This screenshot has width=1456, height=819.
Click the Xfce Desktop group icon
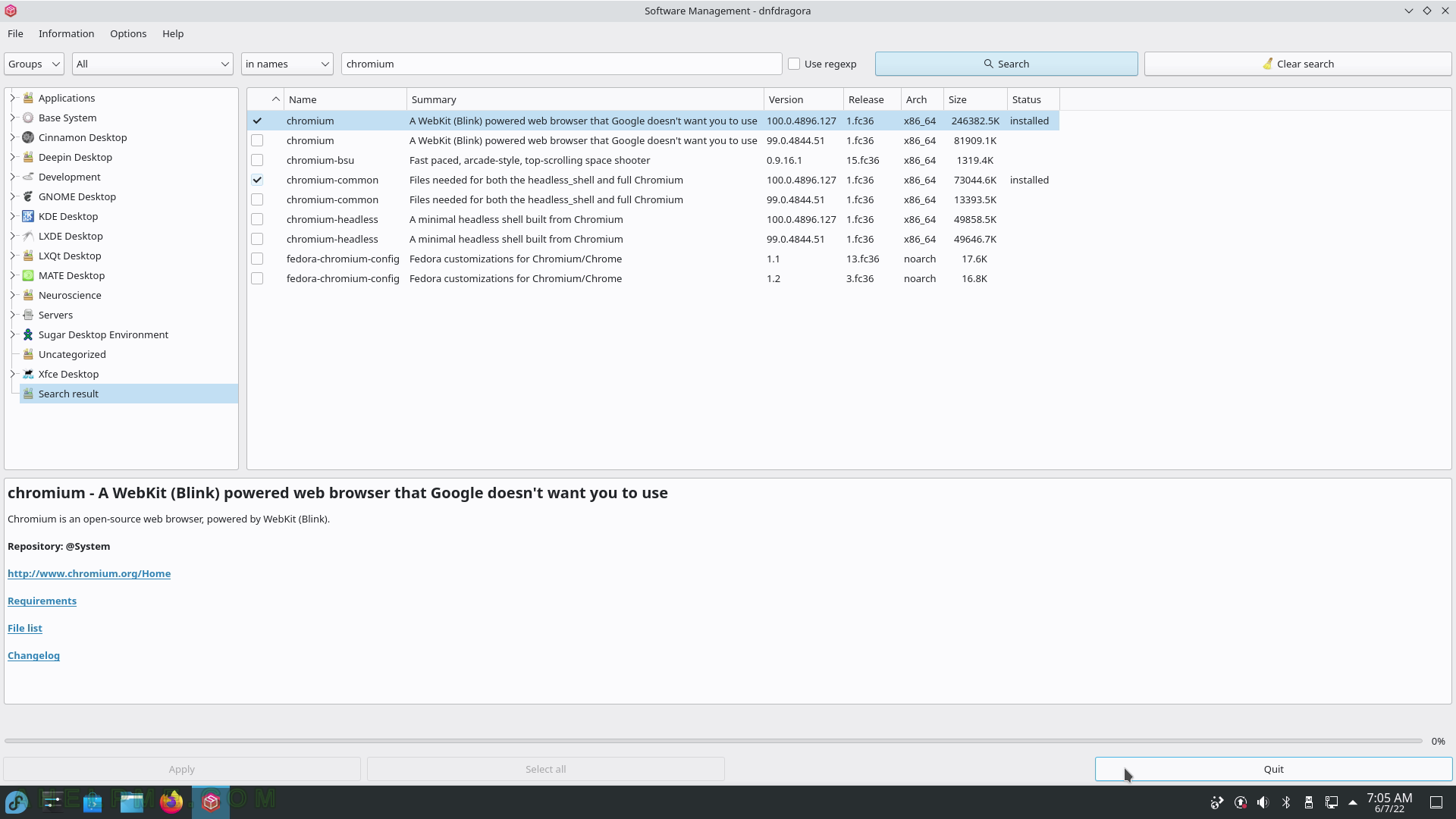[28, 374]
